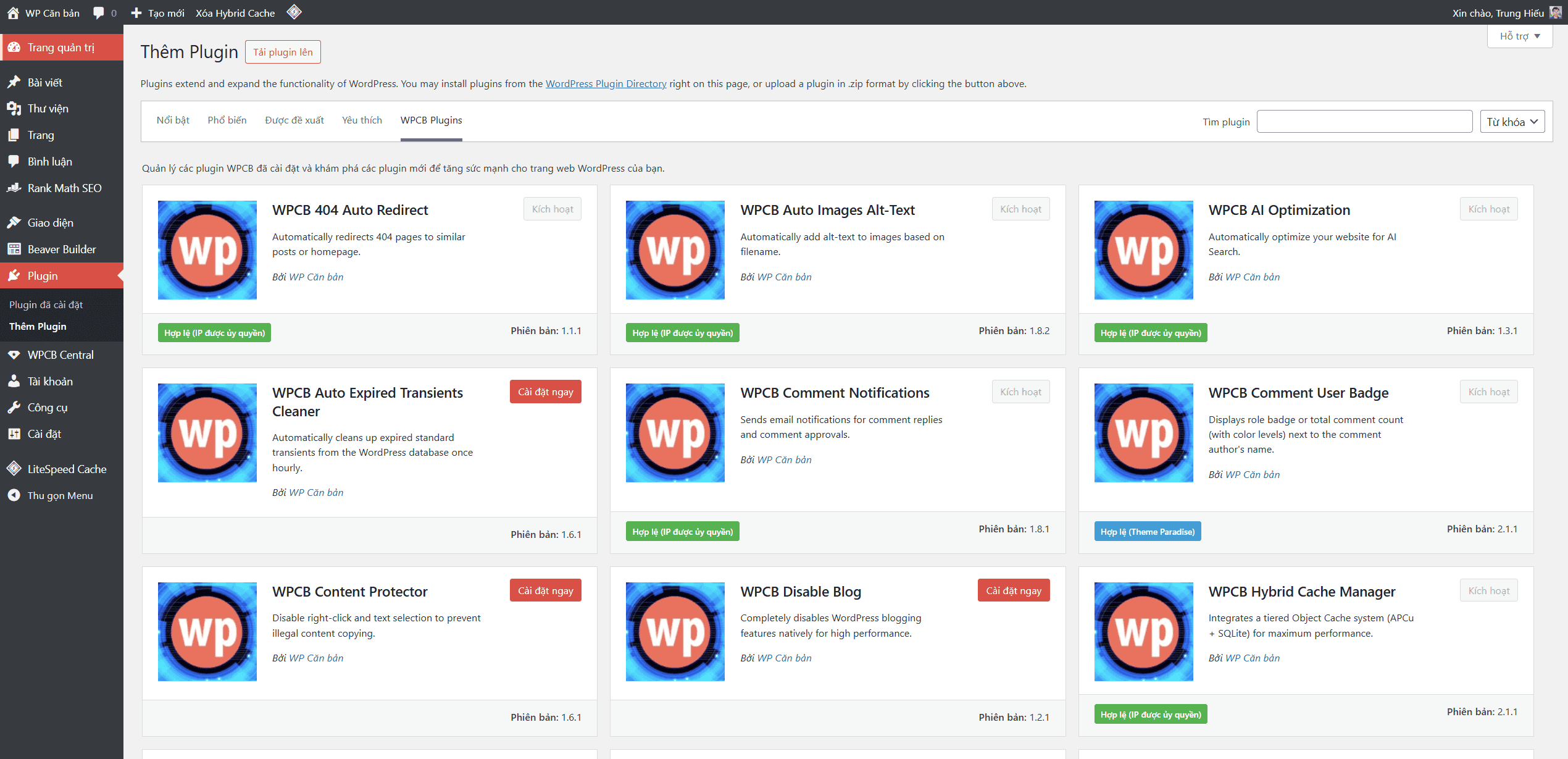Open the Từ khóa search type dropdown
The image size is (1568, 759).
point(1512,122)
